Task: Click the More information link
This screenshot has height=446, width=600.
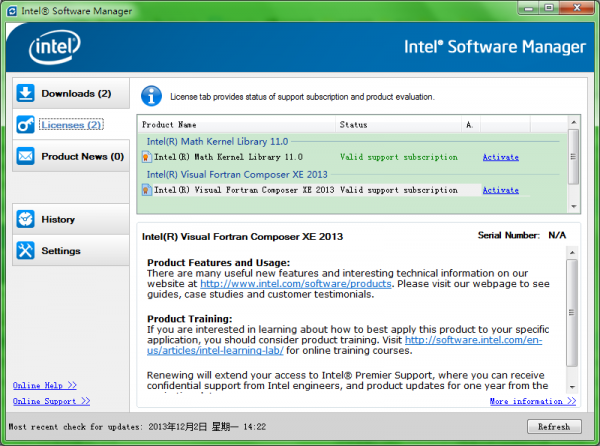Action: point(533,401)
